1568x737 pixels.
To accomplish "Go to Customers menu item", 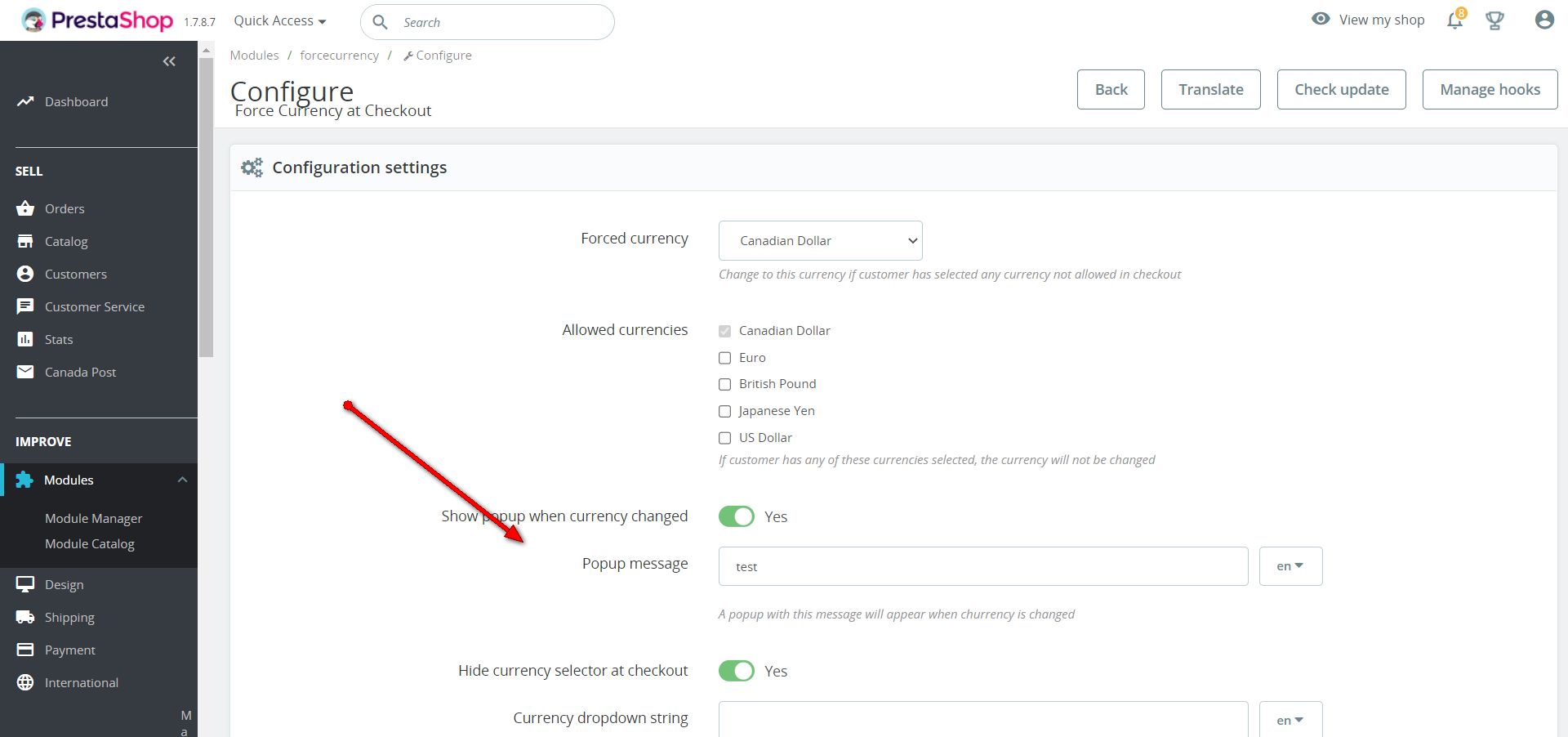I will [x=75, y=274].
